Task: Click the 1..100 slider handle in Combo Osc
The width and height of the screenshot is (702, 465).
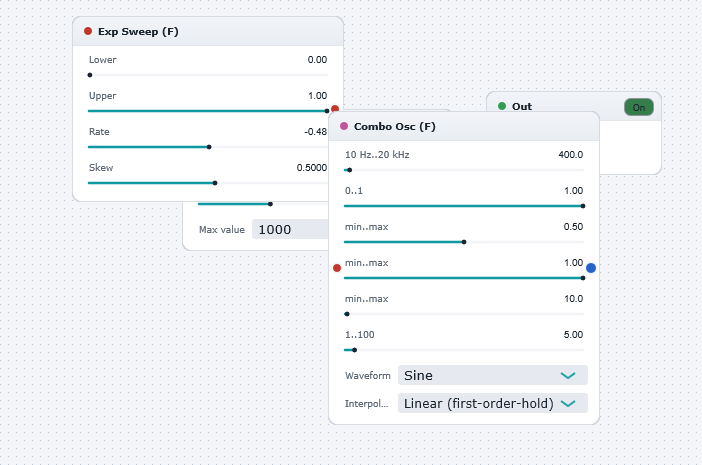Action: (355, 350)
